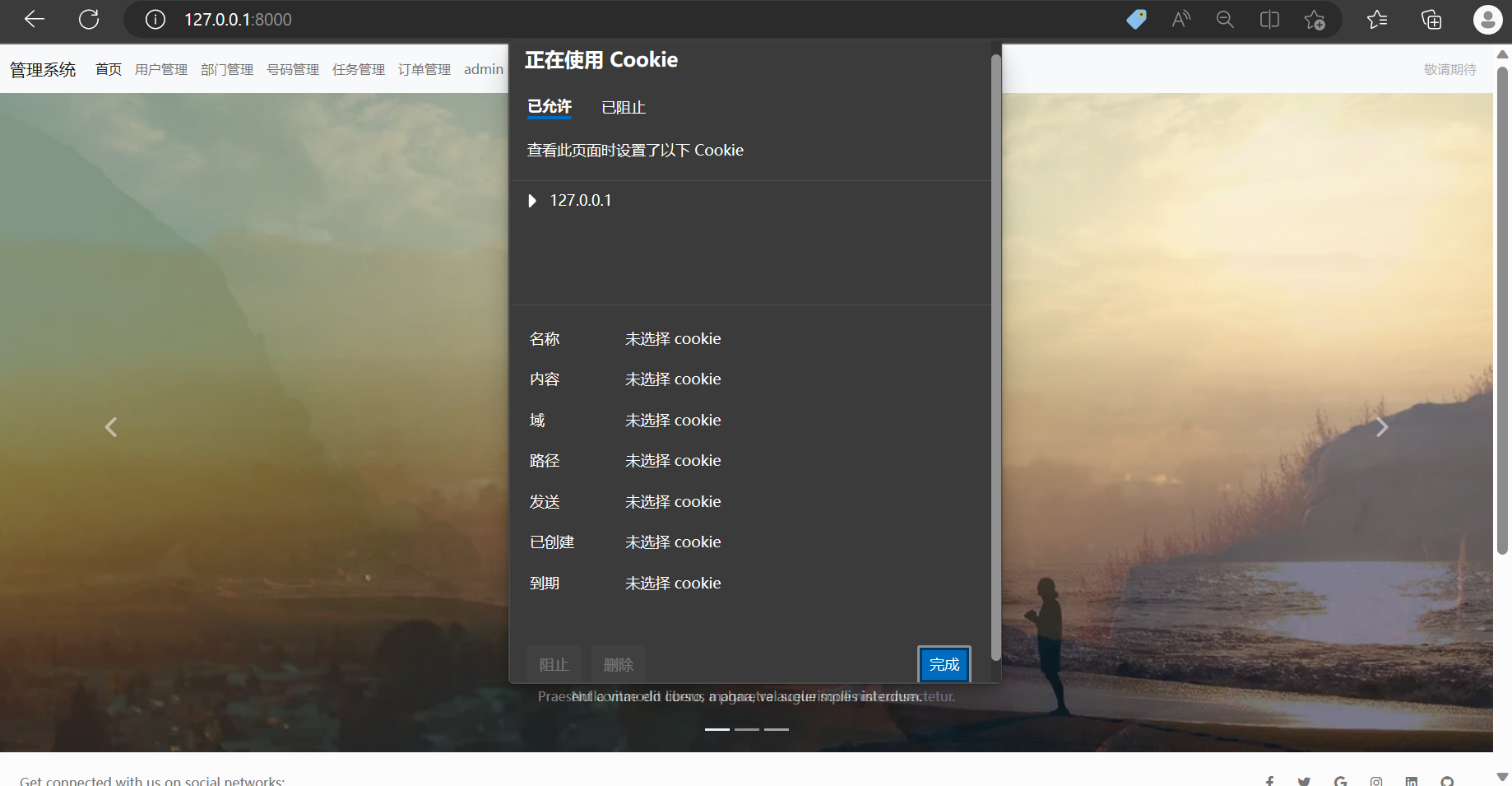Click the 完成 button
The image size is (1512, 786).
pyautogui.click(x=944, y=664)
